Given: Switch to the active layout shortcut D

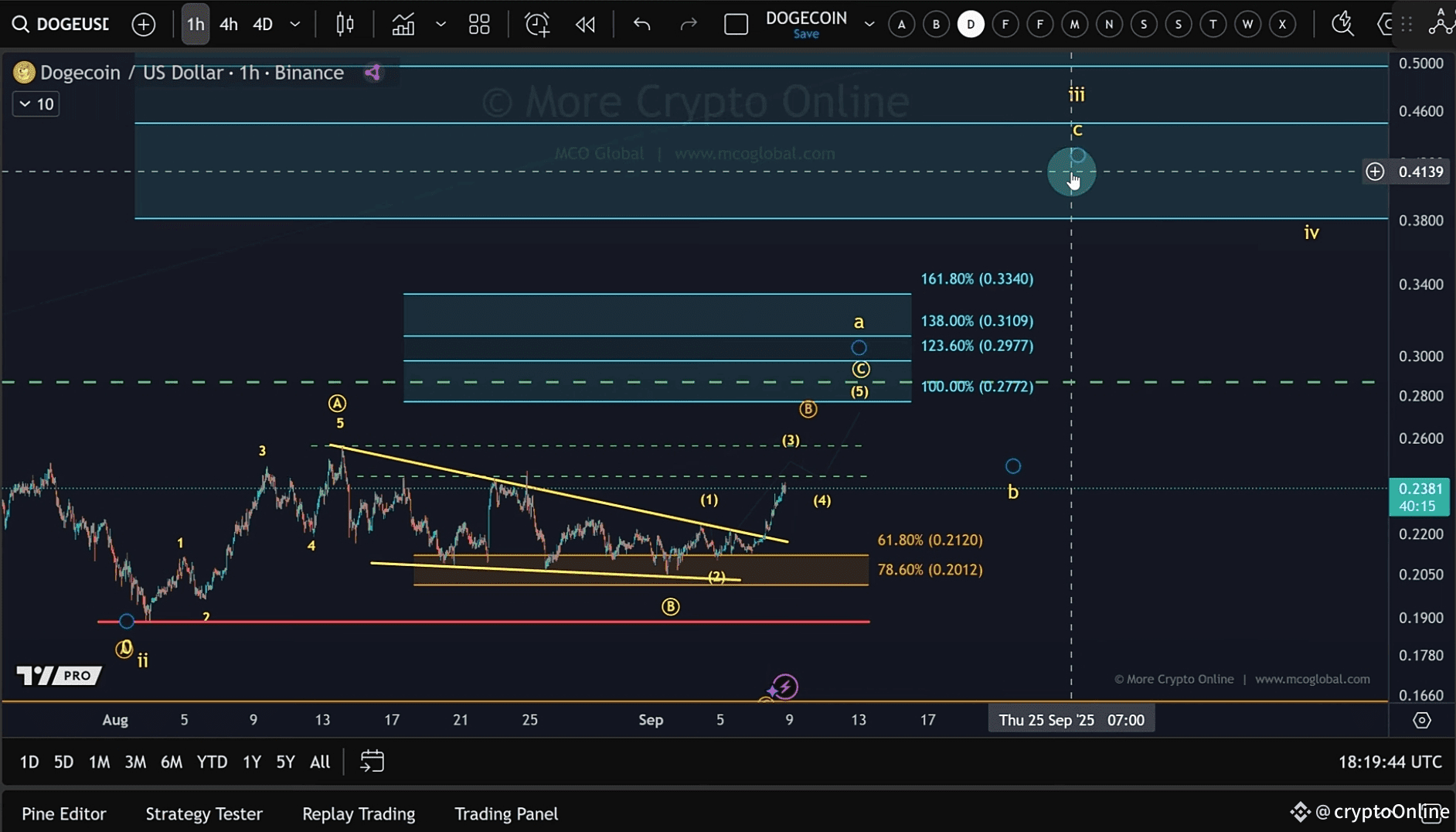Looking at the screenshot, I should (x=971, y=24).
